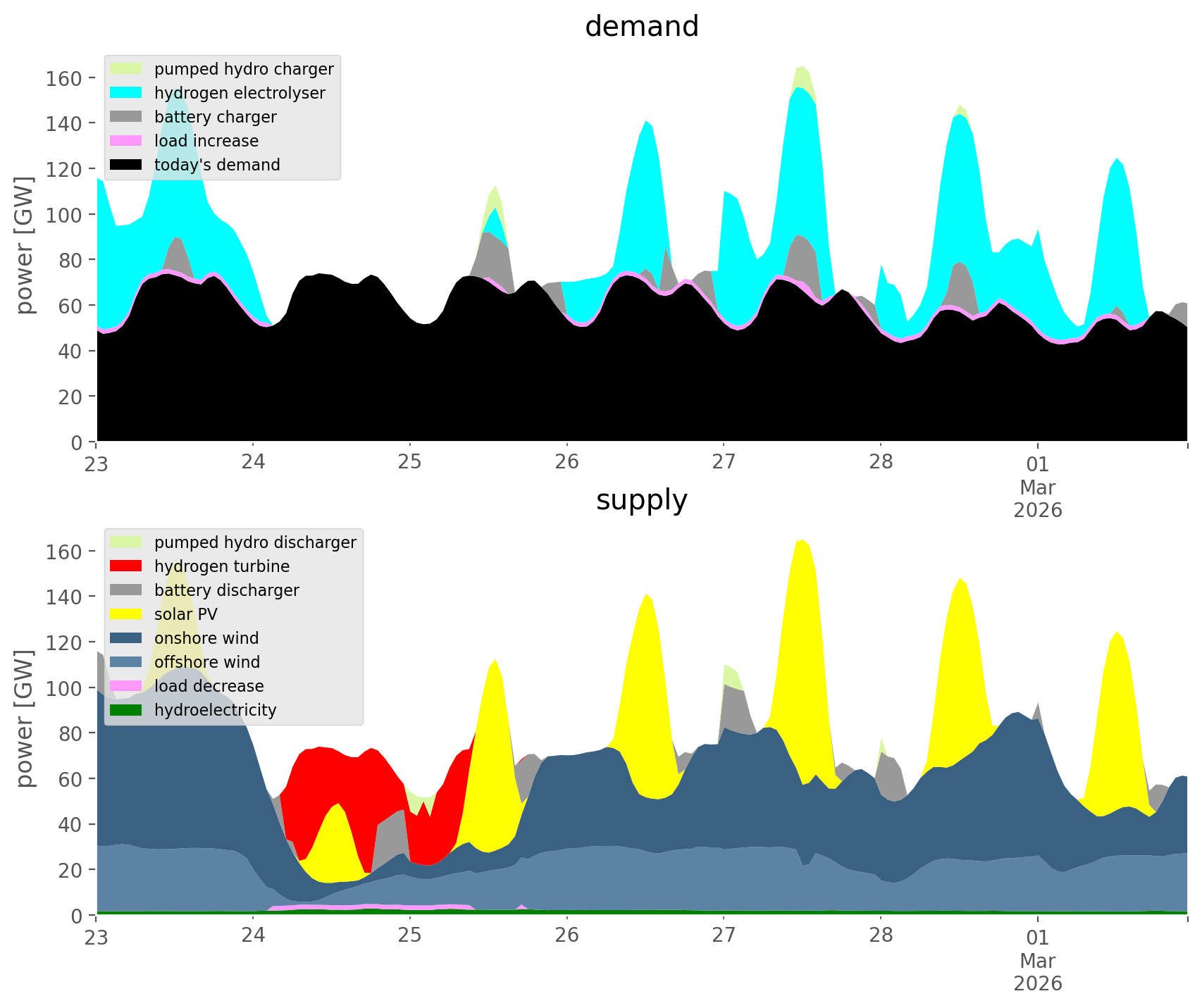
Task: Click the cyan hydrogen electrolyser legend swatch
Action: pyautogui.click(x=127, y=93)
